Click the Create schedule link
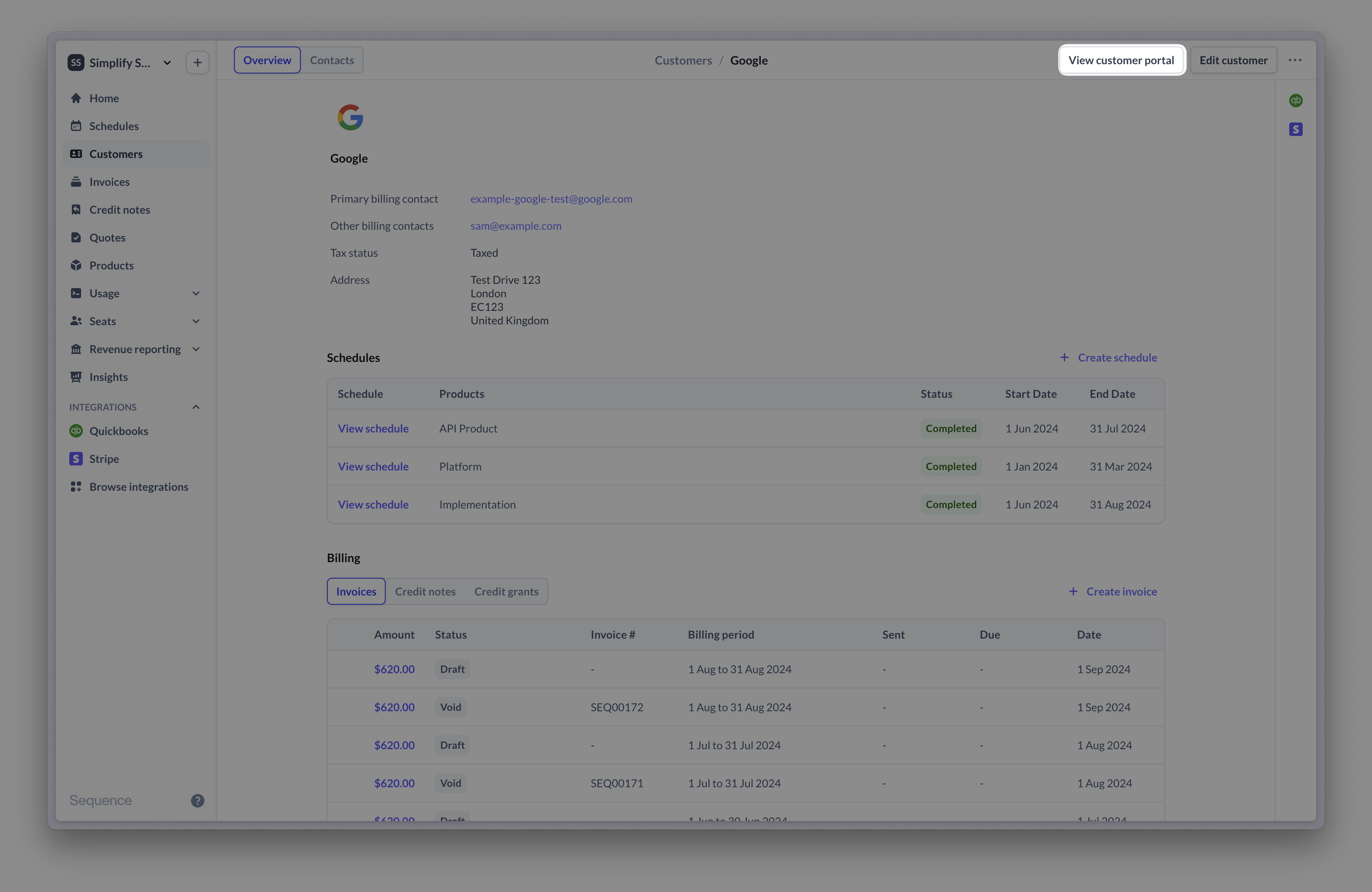This screenshot has width=1372, height=892. click(1108, 357)
